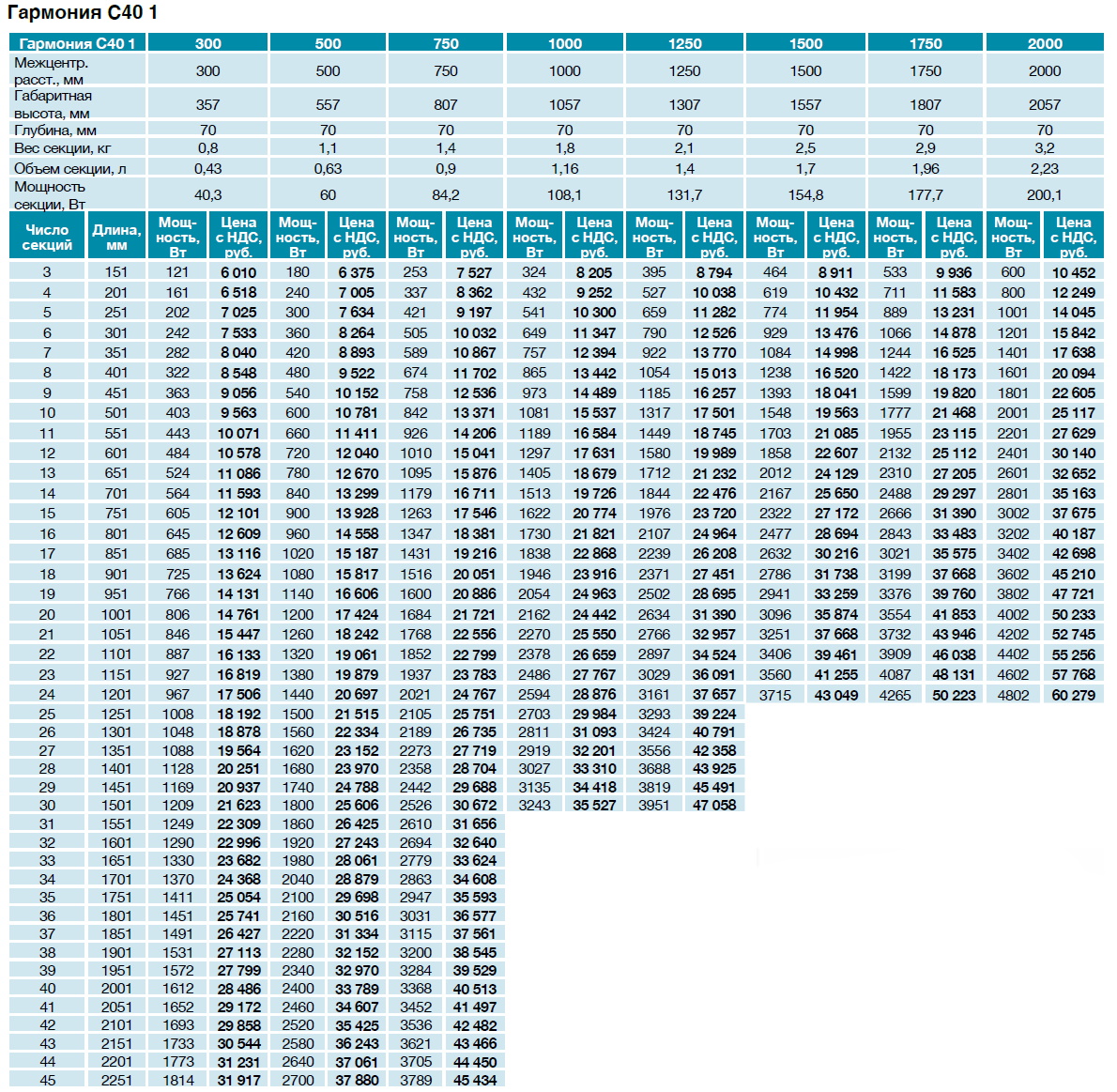Click overall height value 1057
The image size is (1117, 1092).
(x=564, y=105)
